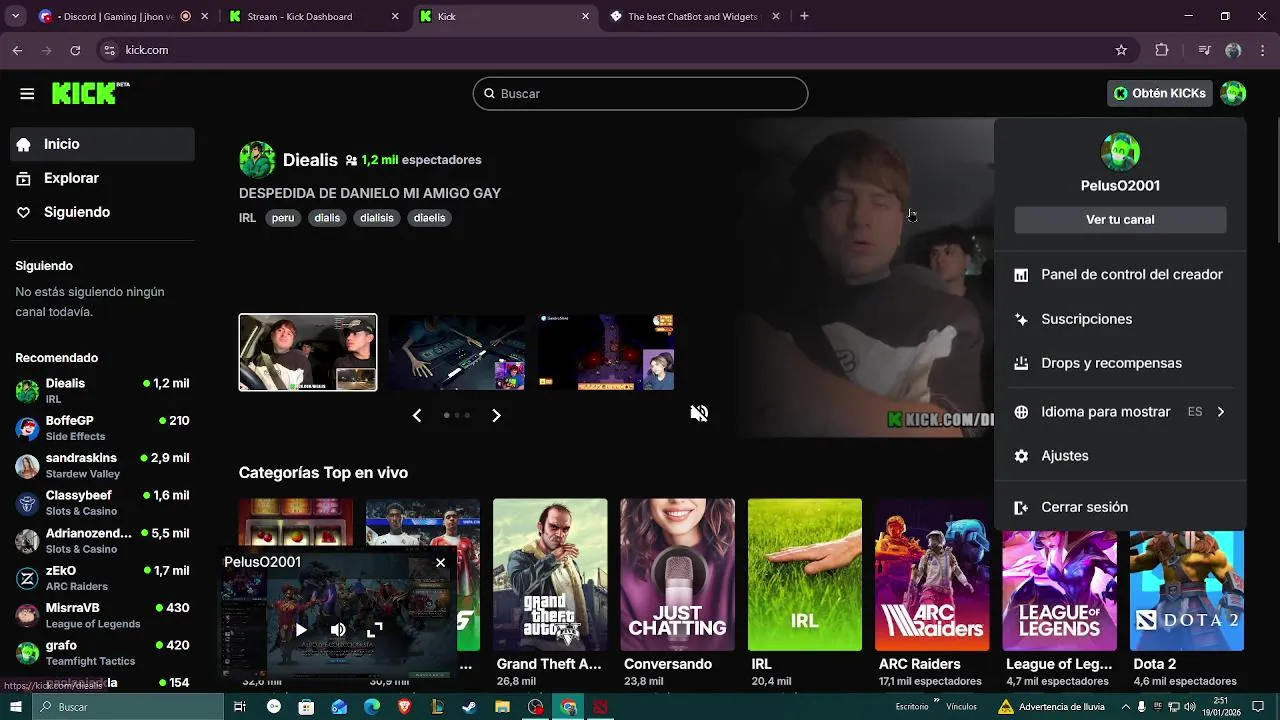Click the Obtén KICKs button
This screenshot has width=1280, height=720.
(x=1160, y=93)
